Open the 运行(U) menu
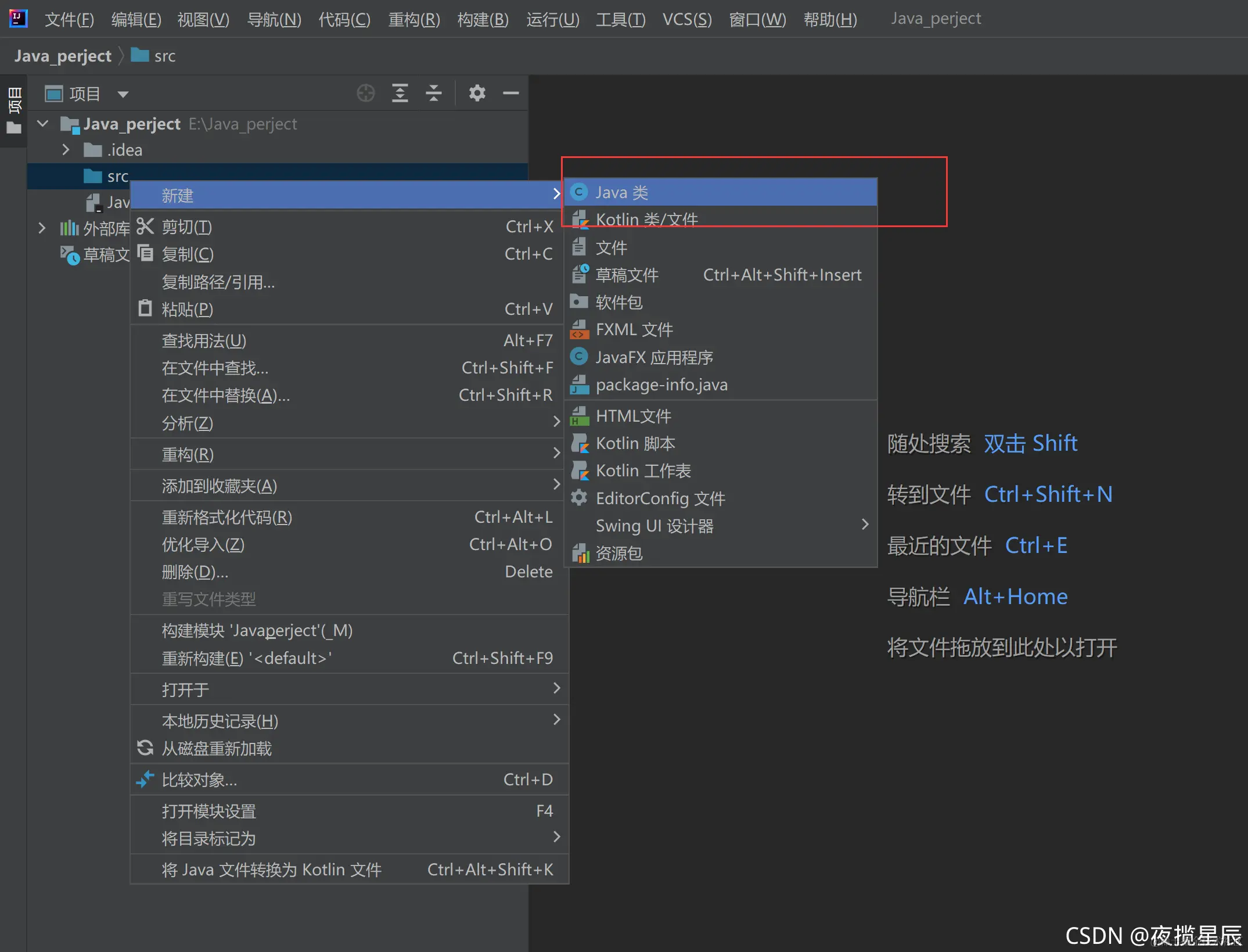 (x=552, y=19)
